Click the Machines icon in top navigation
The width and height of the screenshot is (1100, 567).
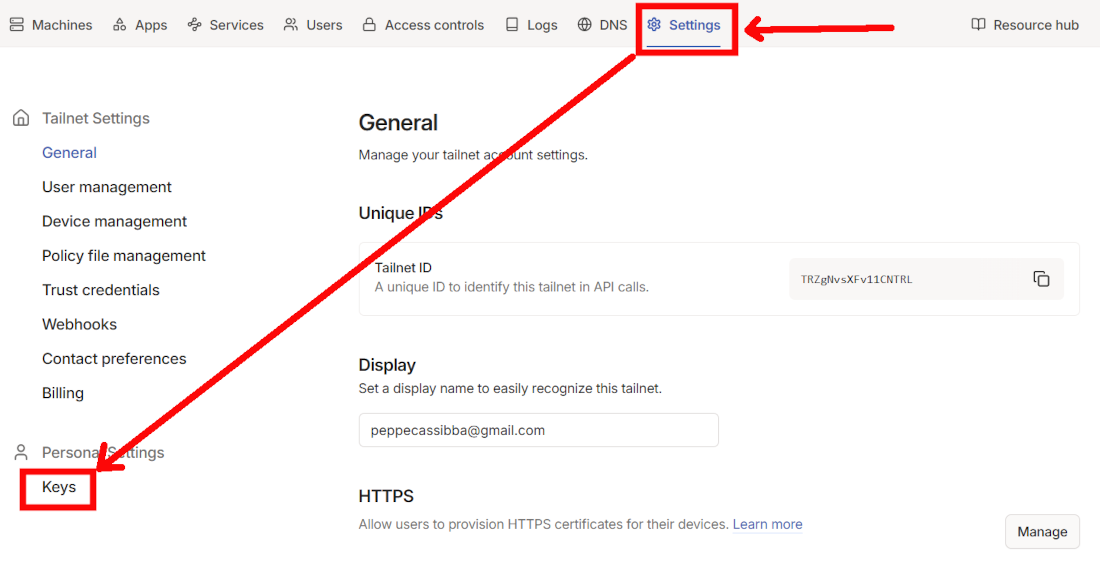17,25
